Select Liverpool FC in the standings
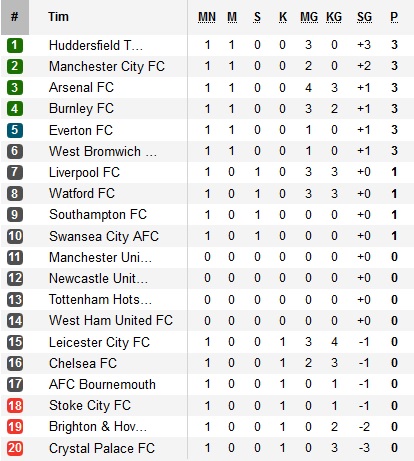414x461 pixels. point(84,173)
